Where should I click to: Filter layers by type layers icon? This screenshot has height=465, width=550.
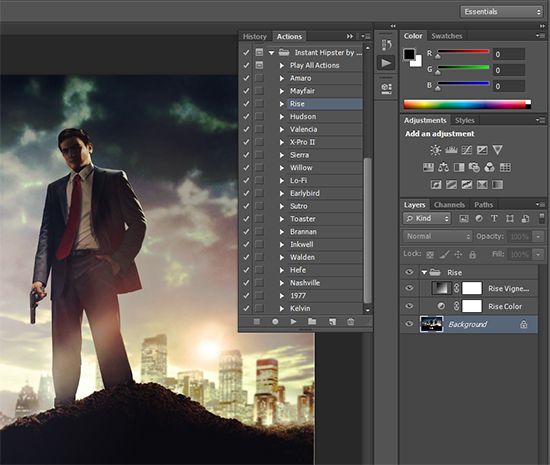pyautogui.click(x=494, y=218)
